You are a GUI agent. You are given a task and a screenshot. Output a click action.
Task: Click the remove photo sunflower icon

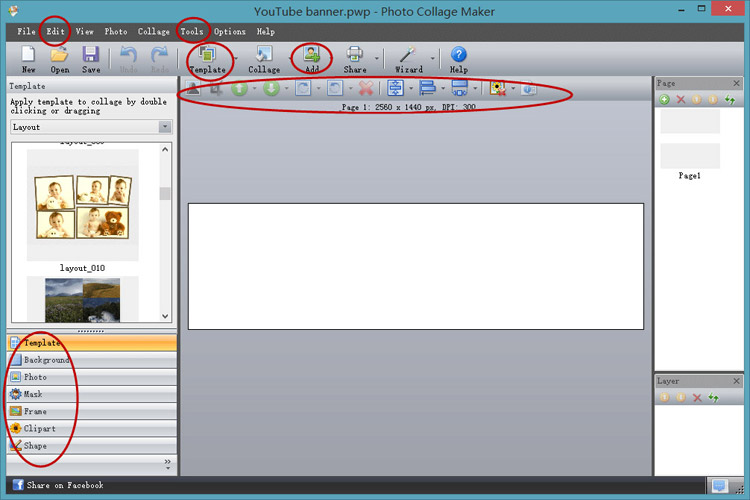click(497, 88)
